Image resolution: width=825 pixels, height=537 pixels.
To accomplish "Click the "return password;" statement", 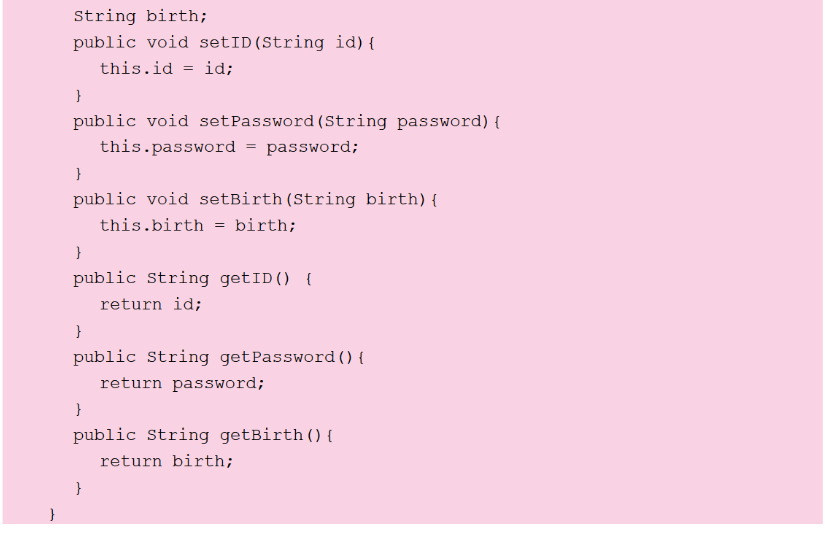I will (x=182, y=383).
